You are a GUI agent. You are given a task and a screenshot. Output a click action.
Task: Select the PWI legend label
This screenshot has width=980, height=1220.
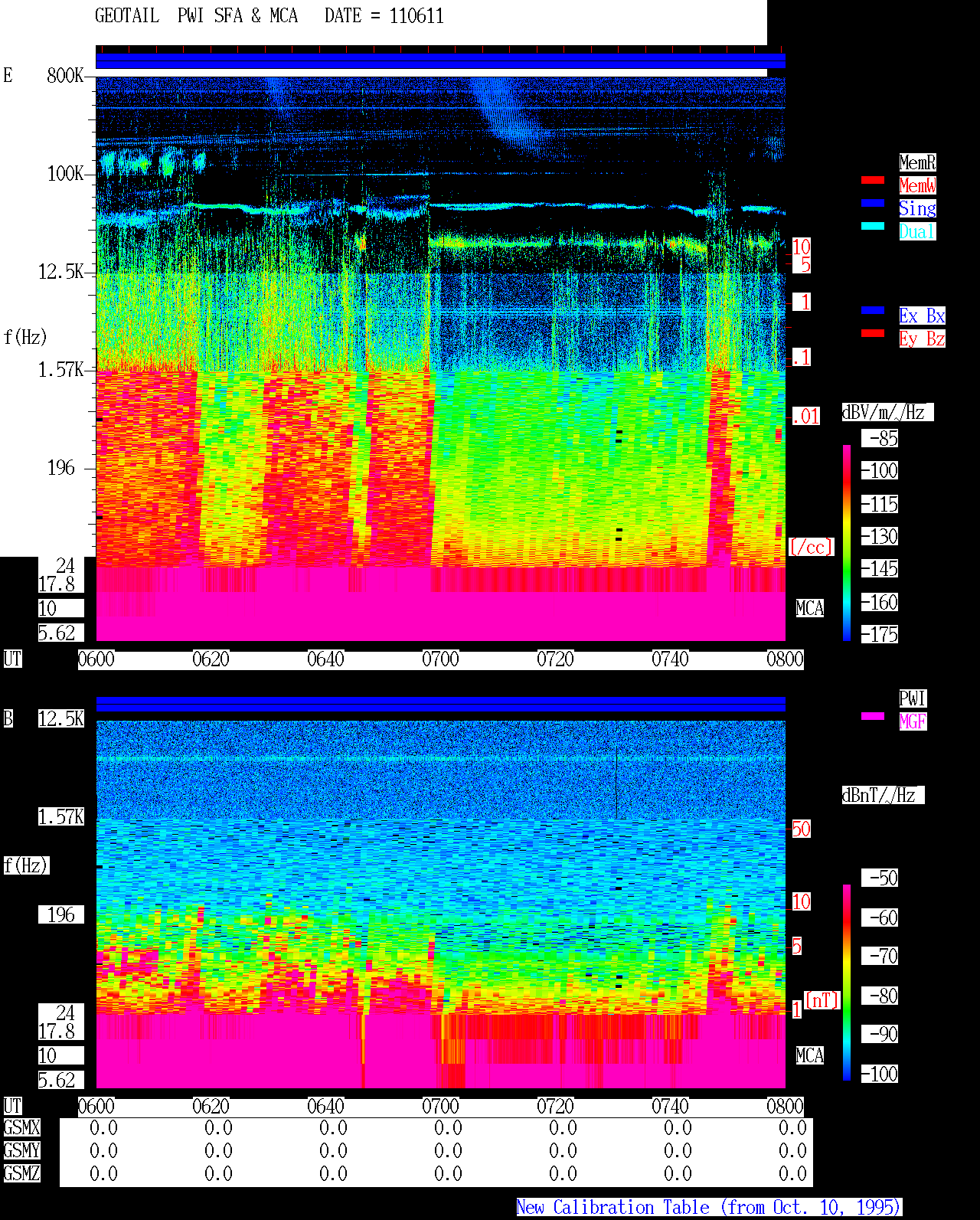[913, 698]
